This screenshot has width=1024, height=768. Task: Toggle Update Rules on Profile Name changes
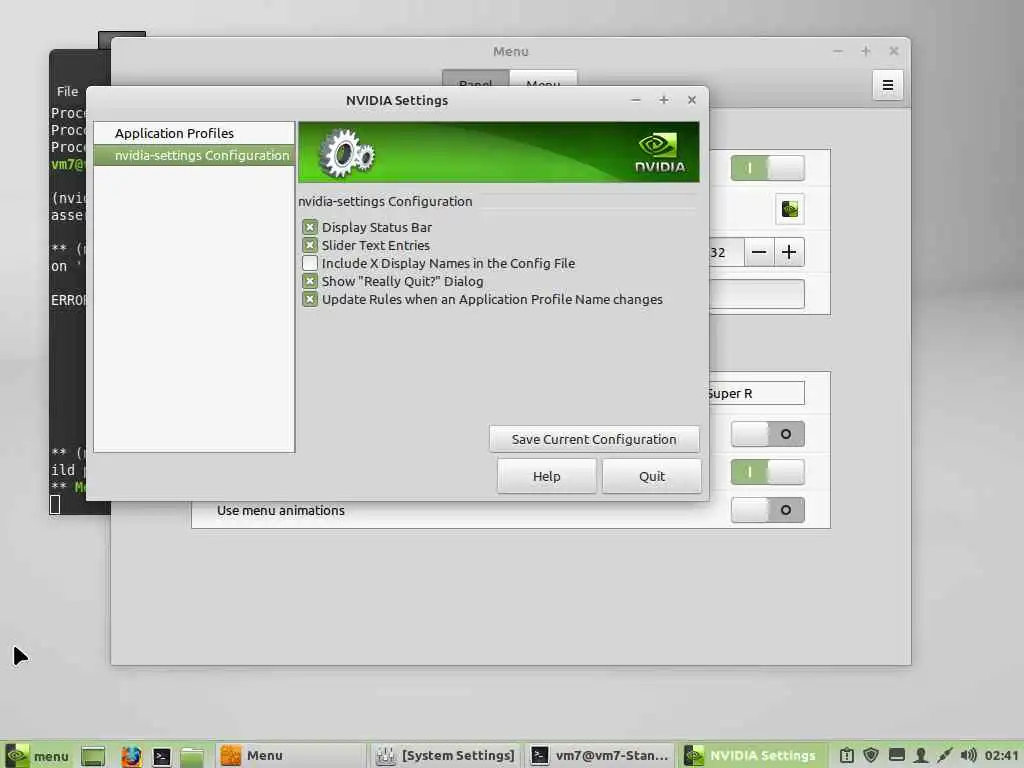[310, 300]
